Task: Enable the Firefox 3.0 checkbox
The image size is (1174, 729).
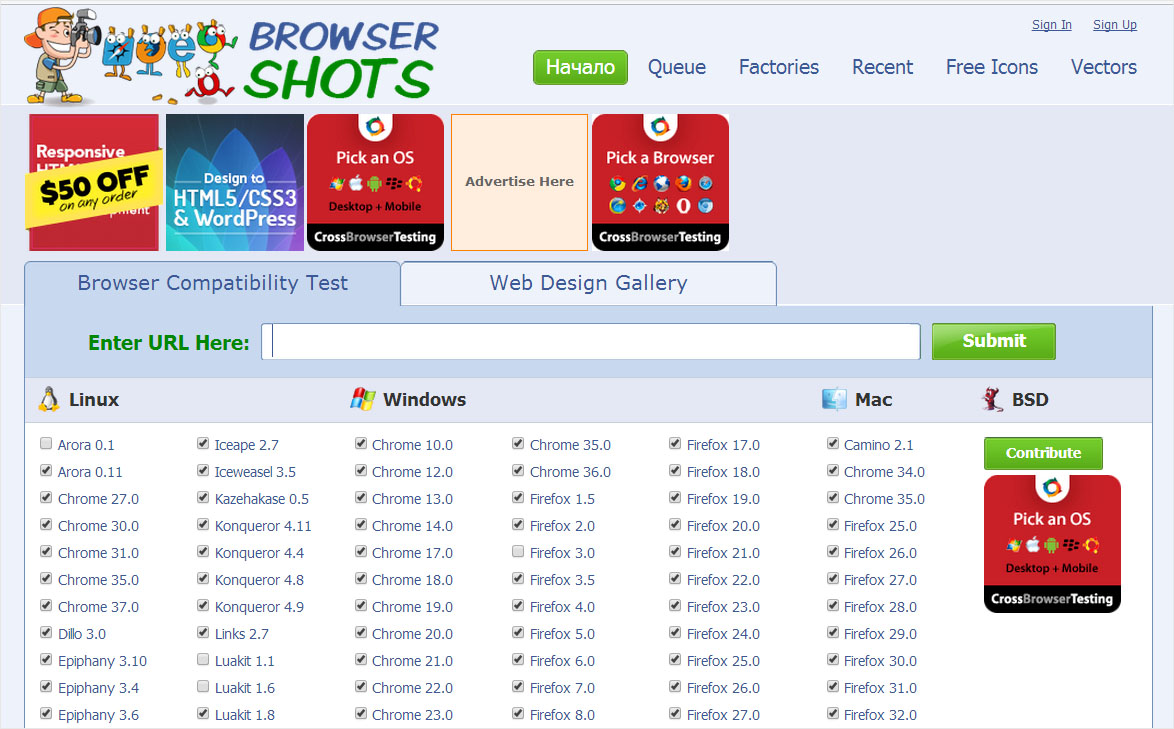Action: tap(518, 552)
